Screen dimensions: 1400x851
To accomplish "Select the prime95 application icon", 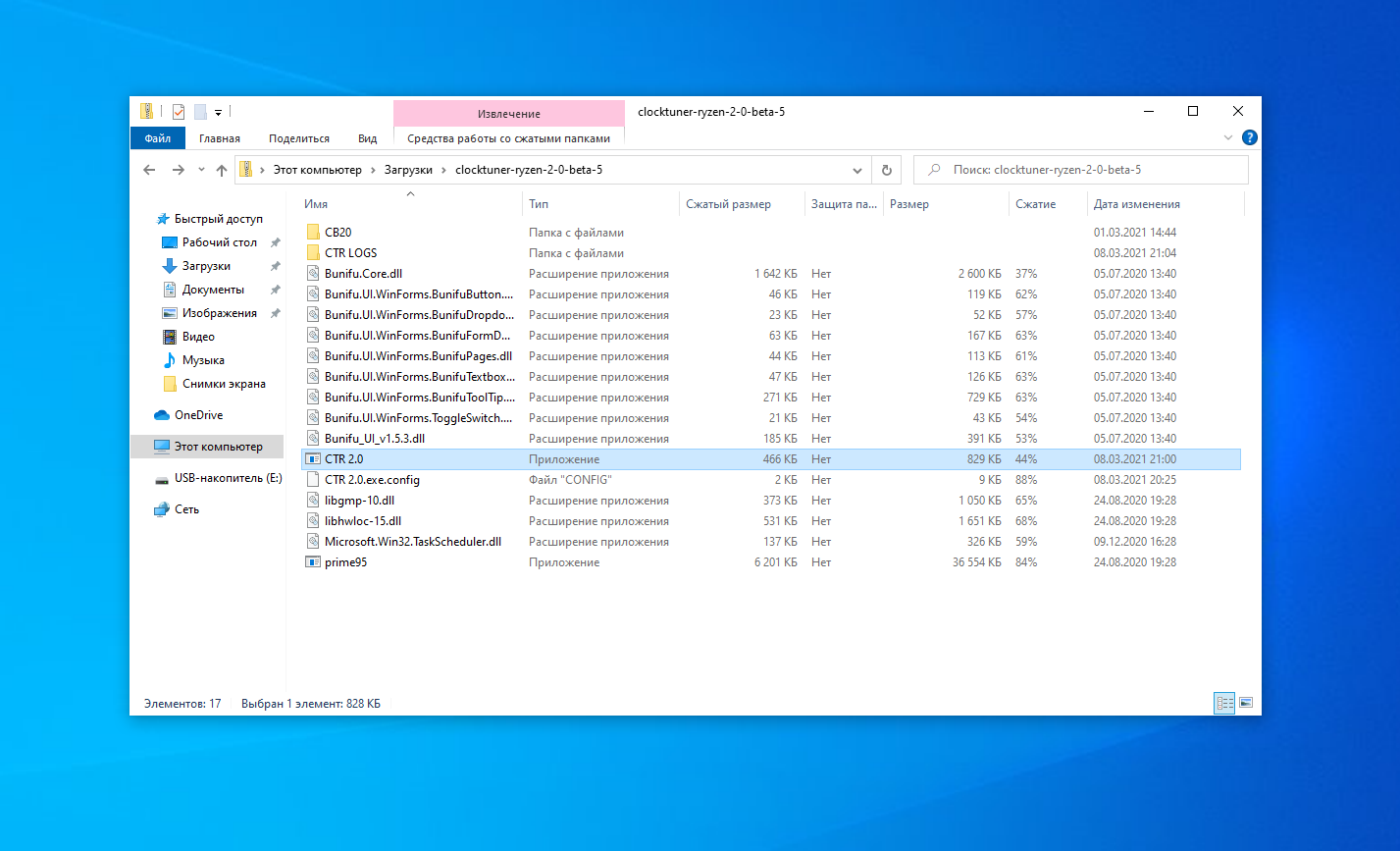I will tap(313, 562).
